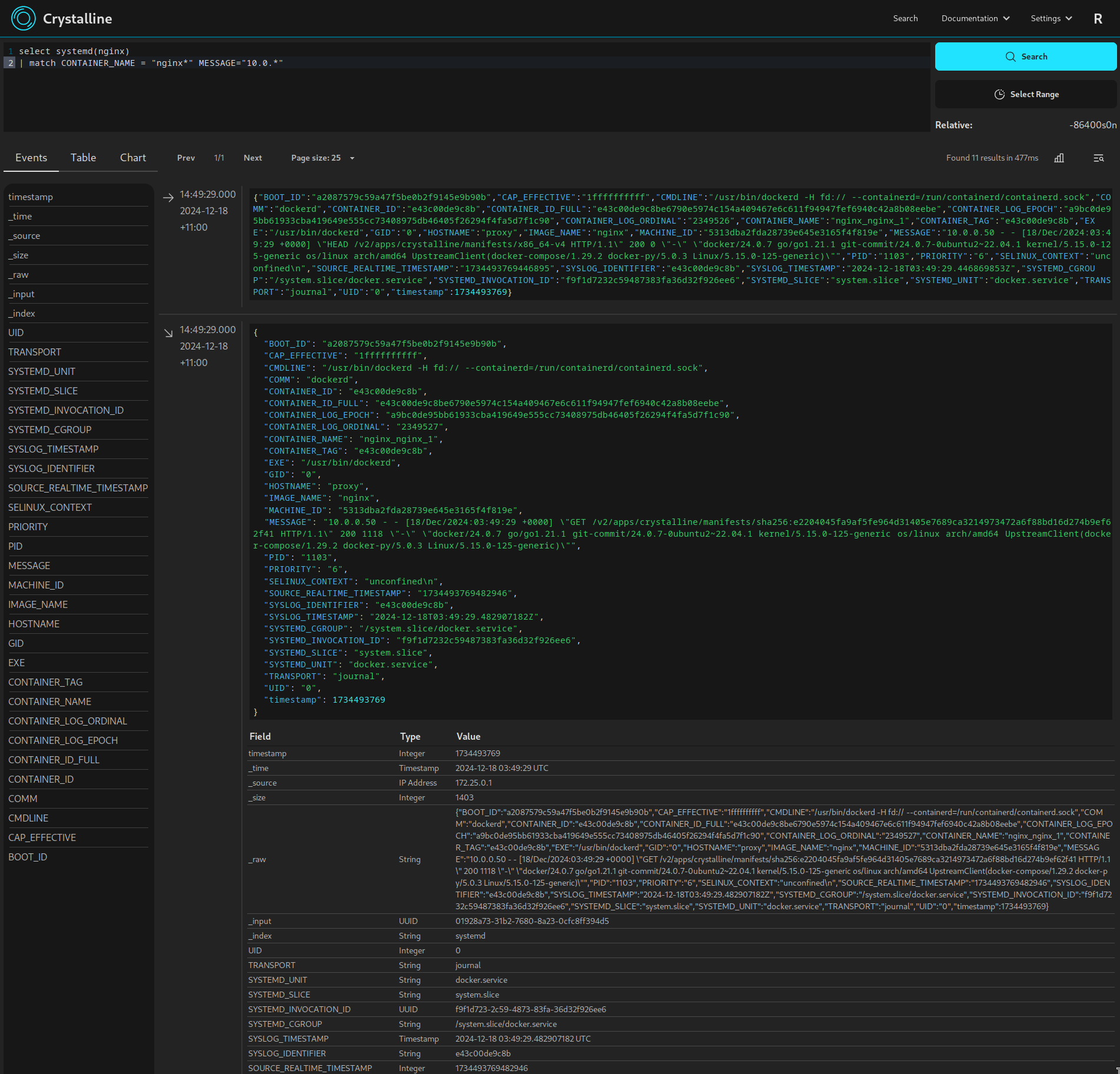Click the Search link in header
The image size is (1120, 1074).
[905, 18]
